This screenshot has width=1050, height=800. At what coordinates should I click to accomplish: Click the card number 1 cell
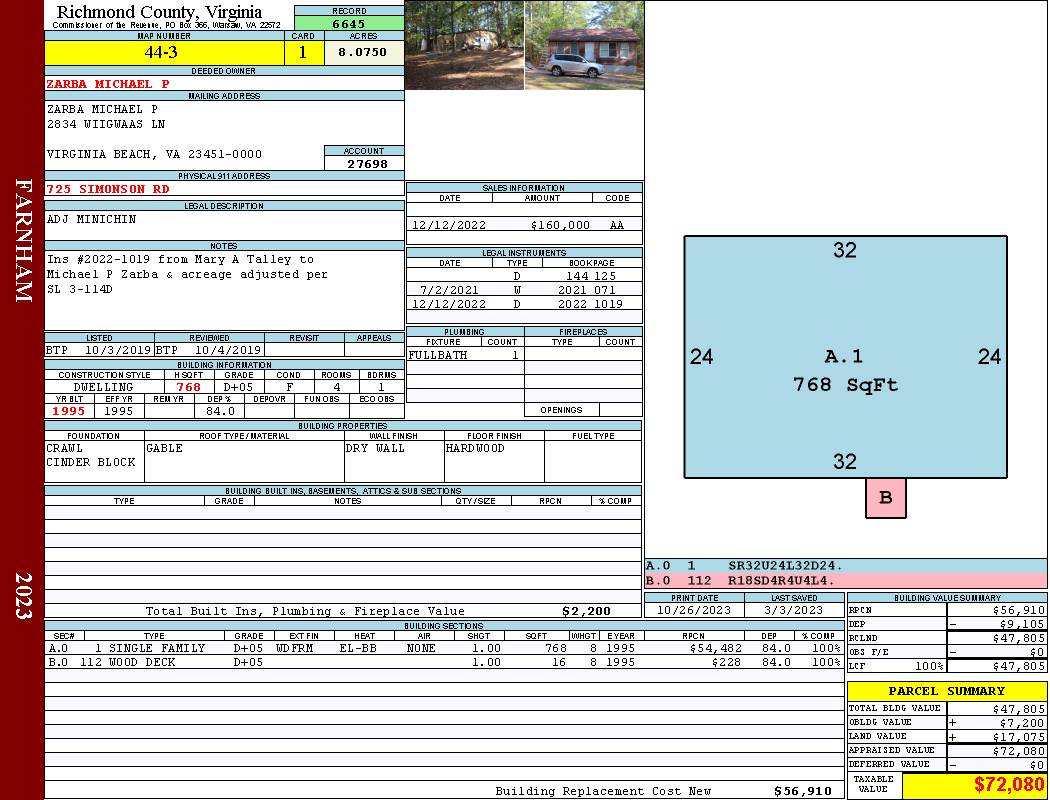[303, 52]
